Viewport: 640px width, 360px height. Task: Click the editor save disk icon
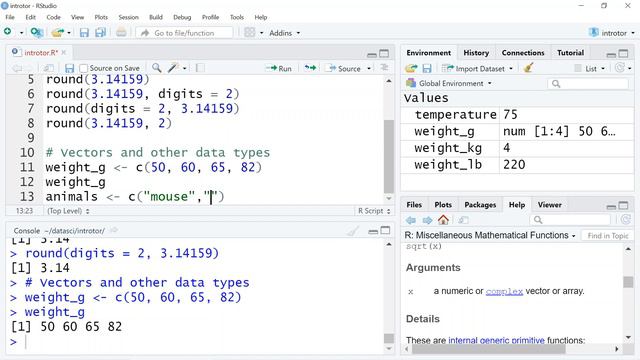click(69, 68)
